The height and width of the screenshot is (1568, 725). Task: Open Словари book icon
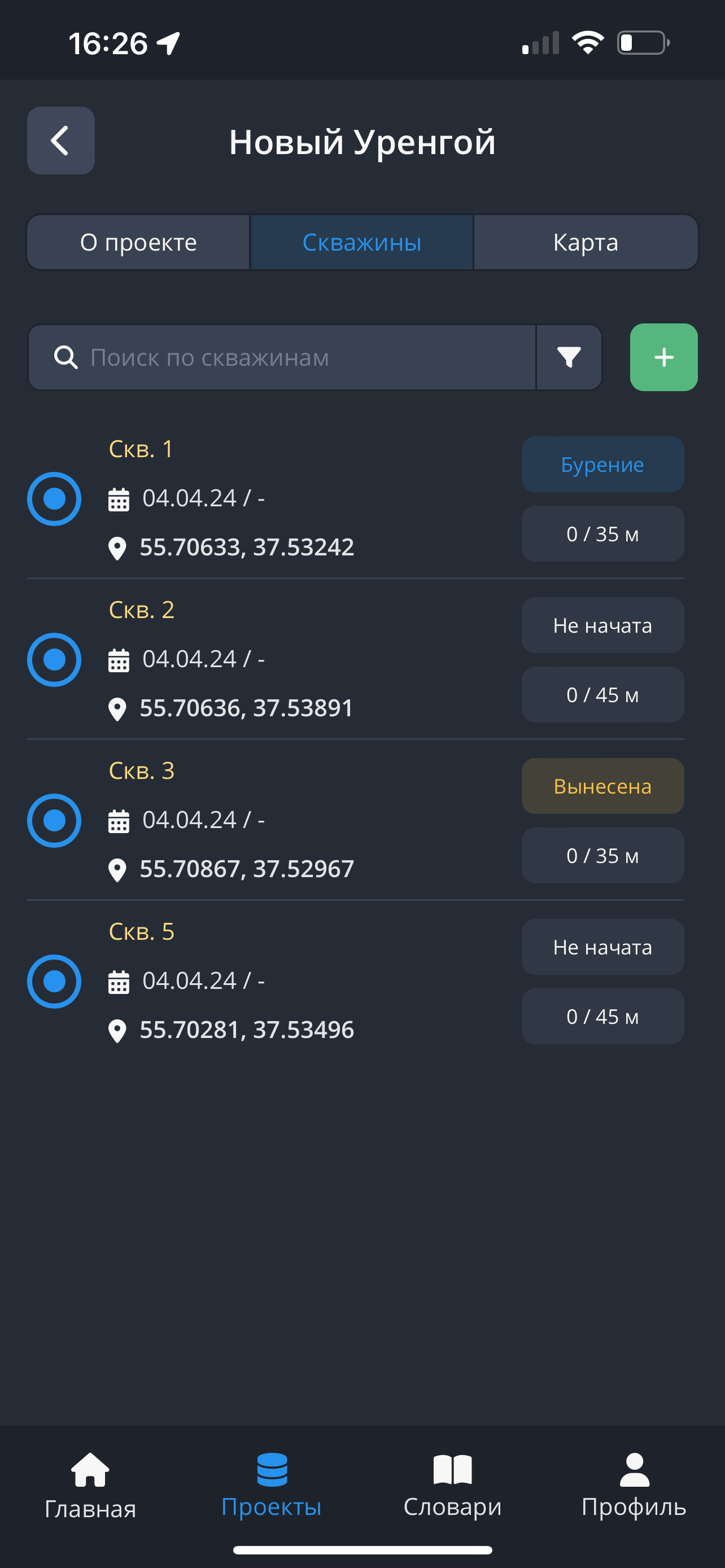[452, 1469]
